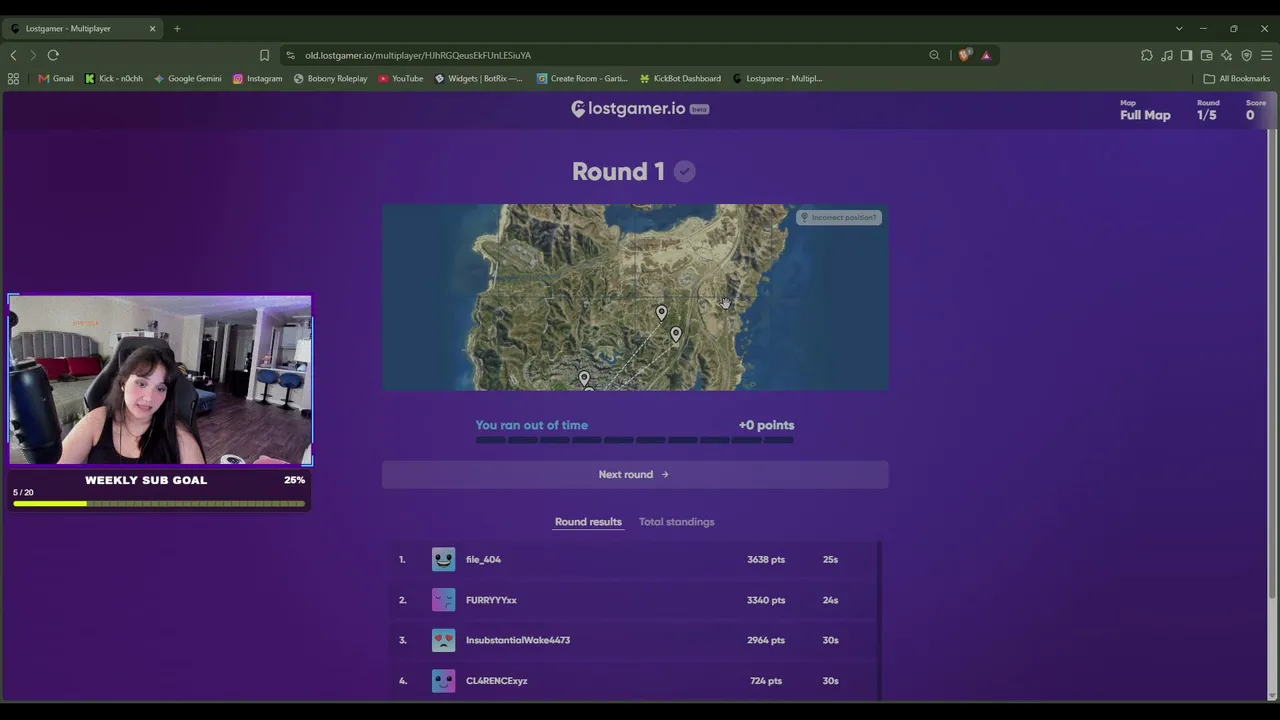Open the KickBot Dashboard bookmark

pyautogui.click(x=680, y=78)
